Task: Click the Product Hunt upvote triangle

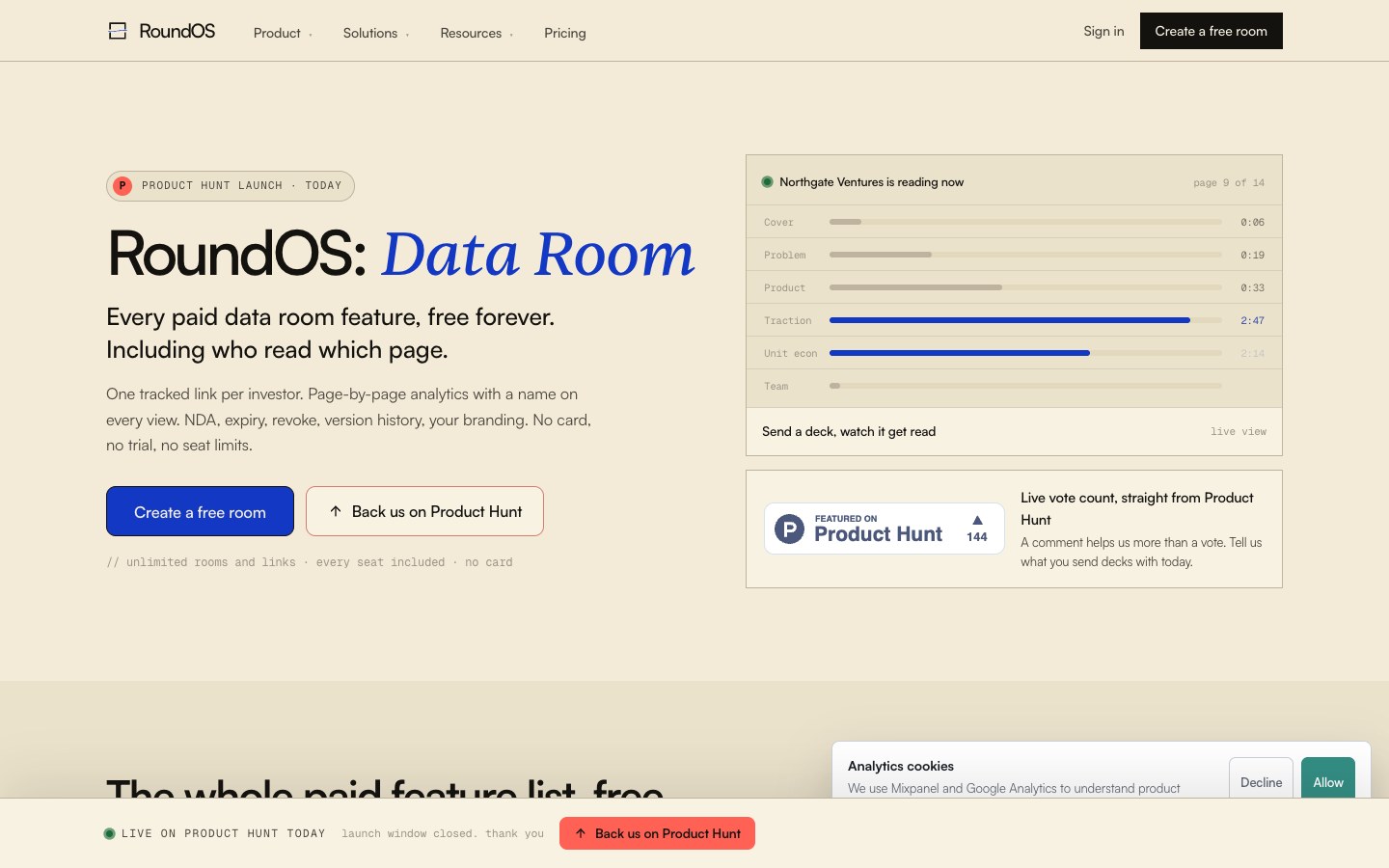Action: [977, 520]
